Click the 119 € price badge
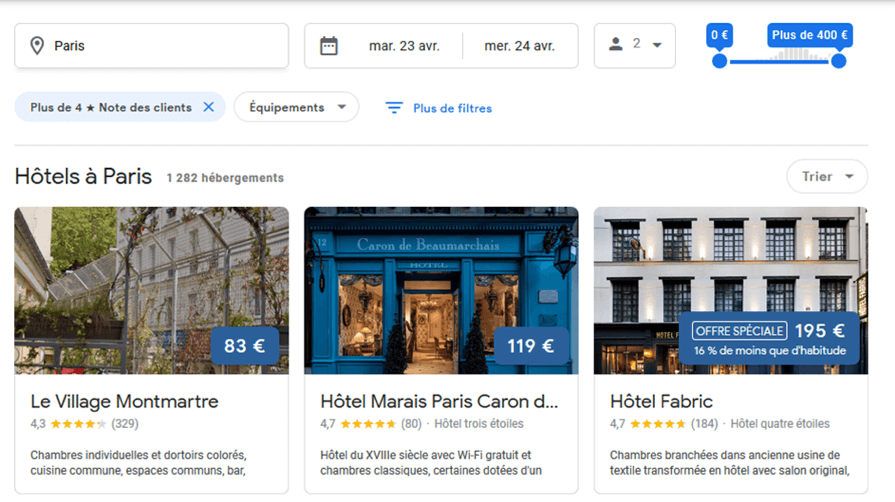 pos(531,346)
